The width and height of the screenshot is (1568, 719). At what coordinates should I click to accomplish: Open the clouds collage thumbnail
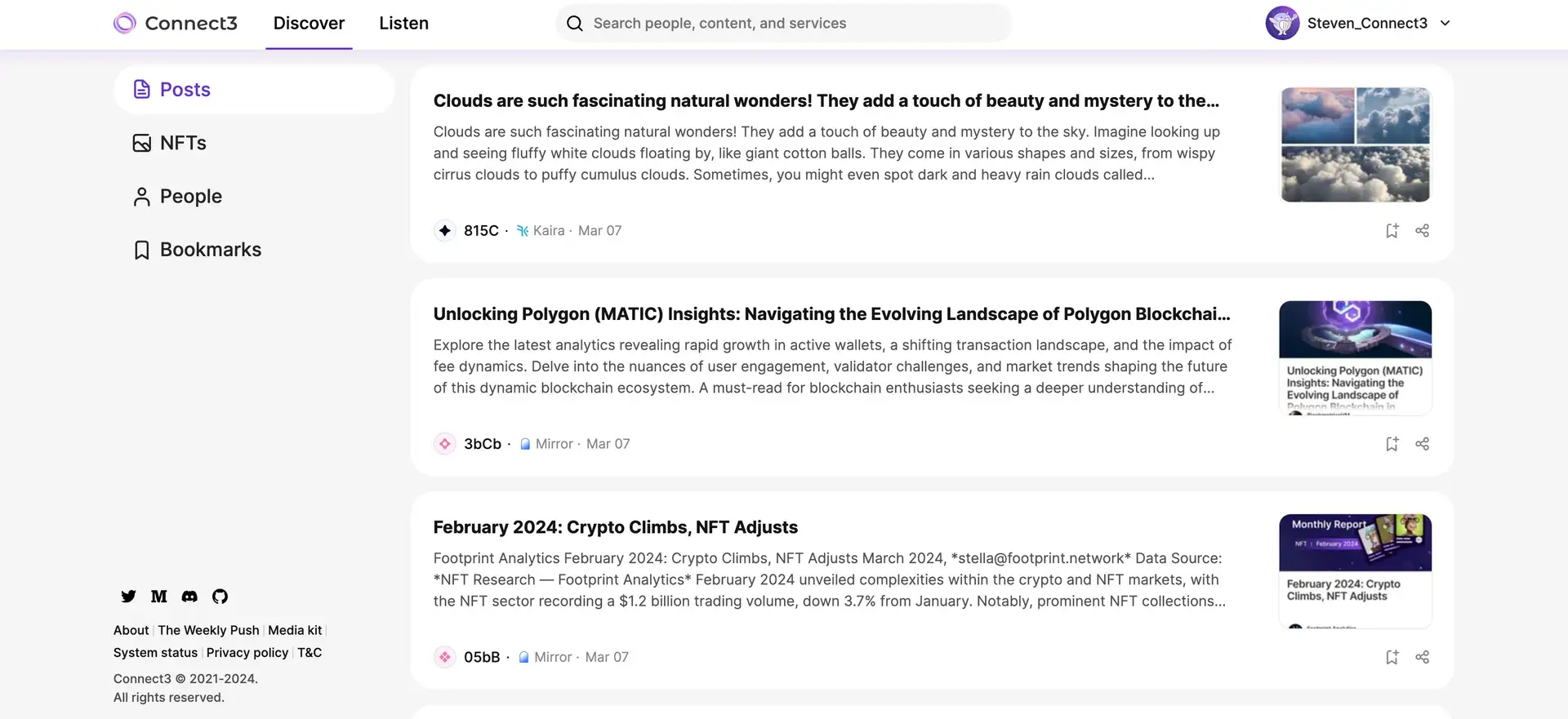point(1355,144)
